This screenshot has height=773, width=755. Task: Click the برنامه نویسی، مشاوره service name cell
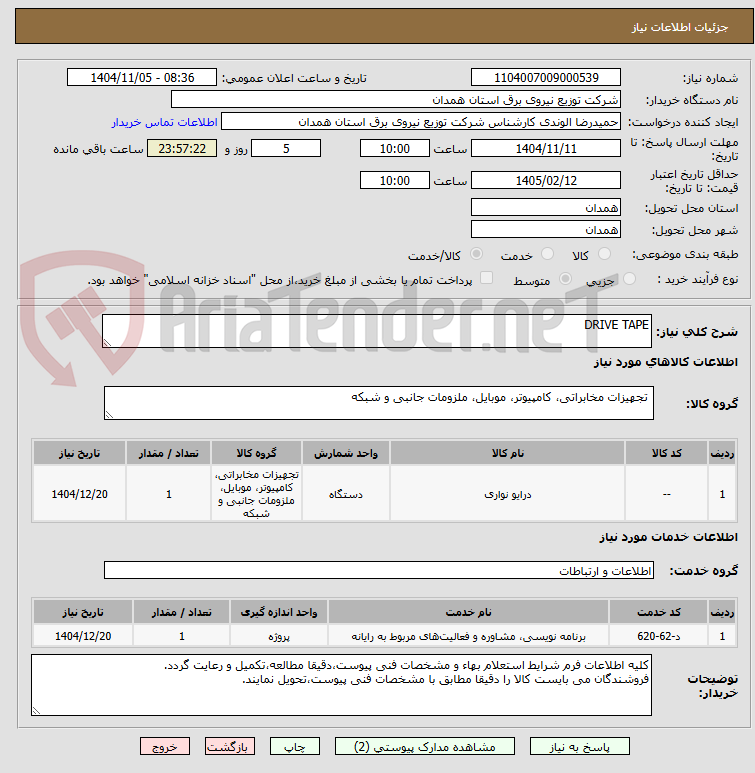[468, 636]
